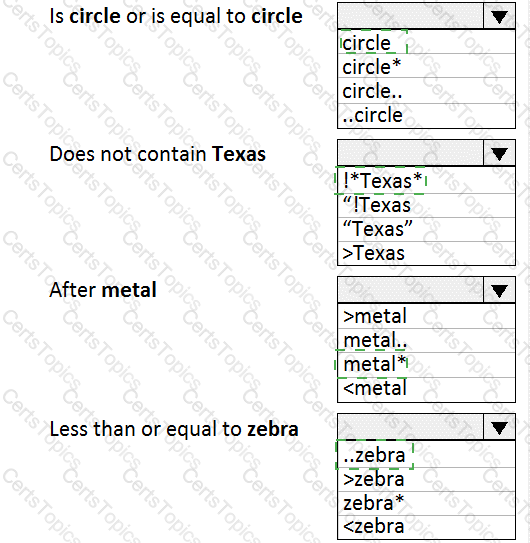530x543 pixels.
Task: Select the '..circle' option
Action: tap(426, 116)
